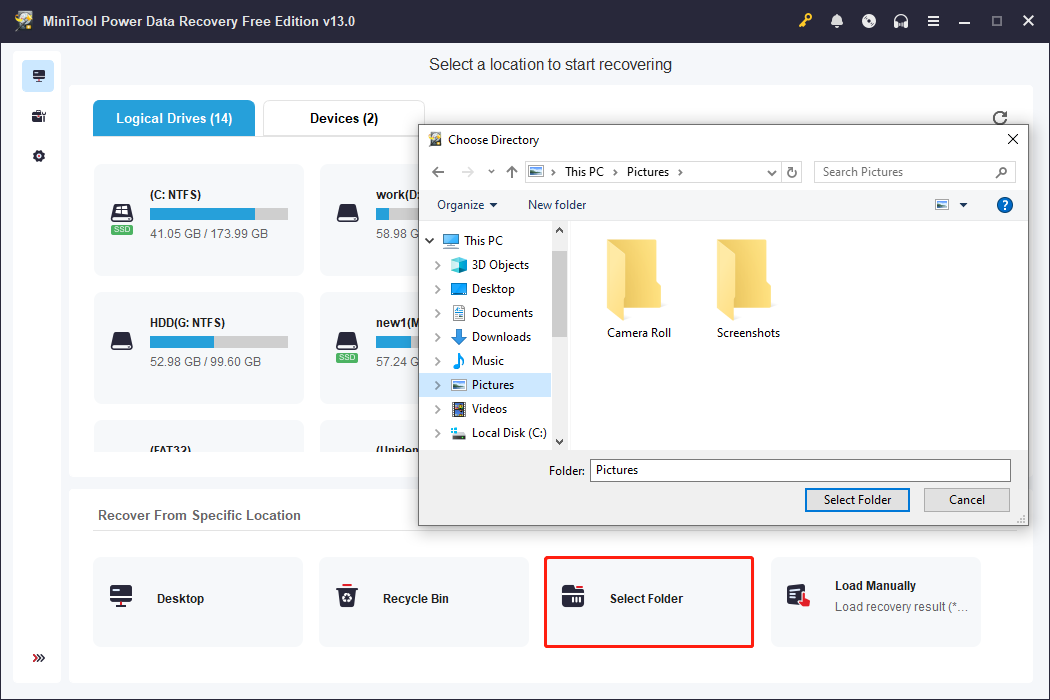Open the settings gear icon in sidebar

[38, 156]
